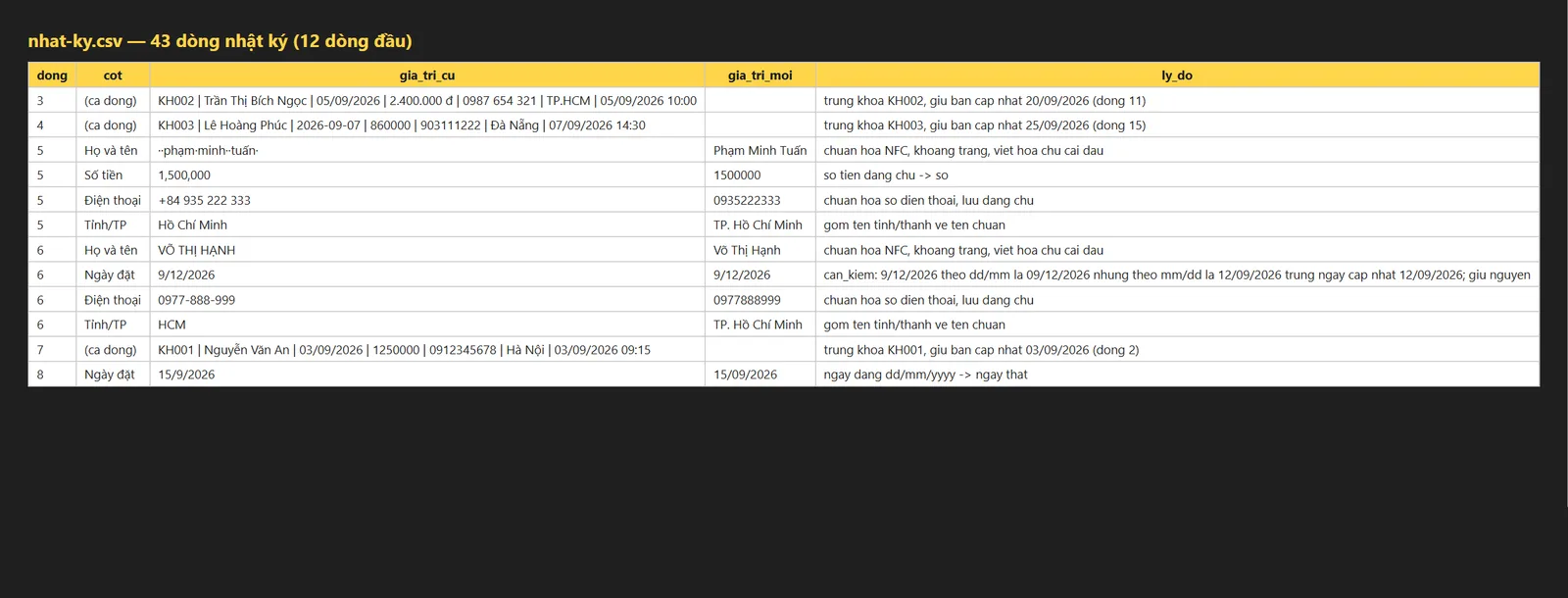Select reason "trung khoa KH001, giu ban cap nhat 03/09/2026"

(x=981, y=350)
